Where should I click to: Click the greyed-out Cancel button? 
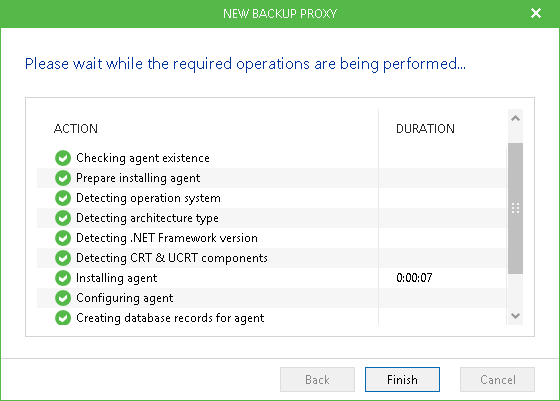click(497, 379)
